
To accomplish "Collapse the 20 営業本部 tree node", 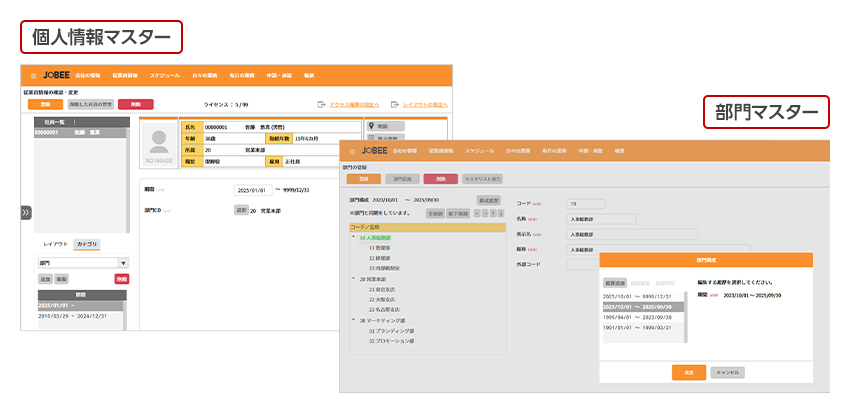I will tap(352, 280).
